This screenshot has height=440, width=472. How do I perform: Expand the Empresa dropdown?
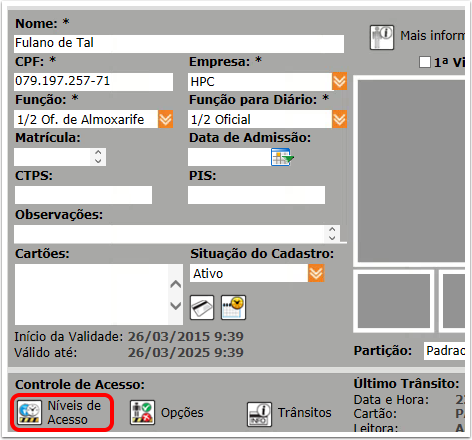click(x=339, y=81)
